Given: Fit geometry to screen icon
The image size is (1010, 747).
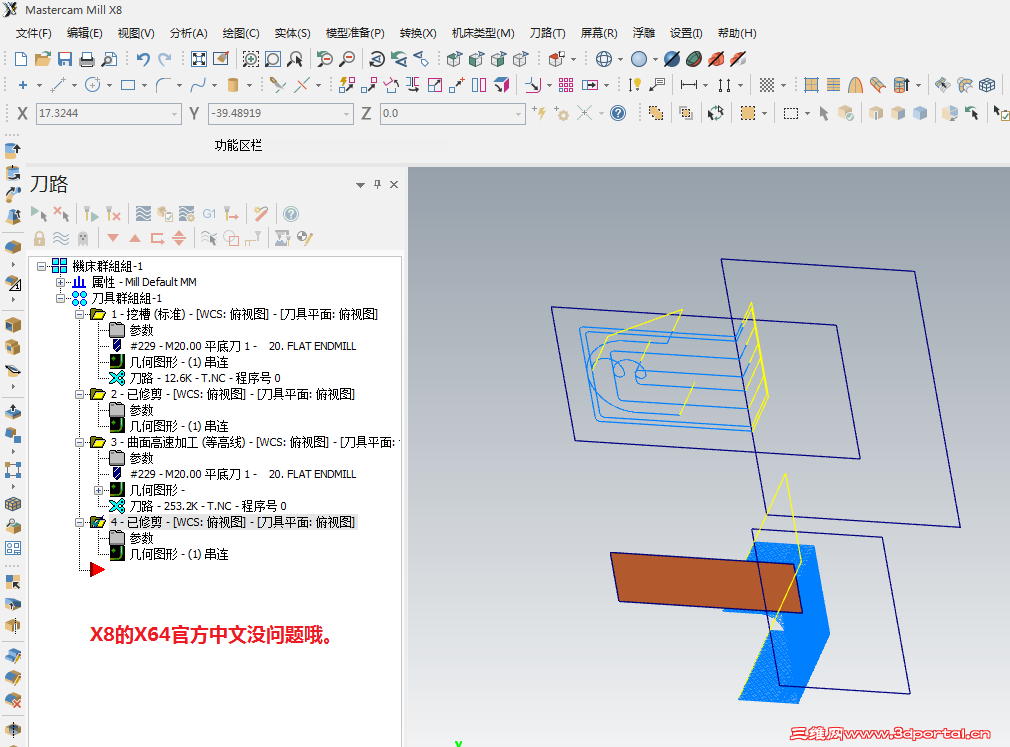Looking at the screenshot, I should pyautogui.click(x=199, y=59).
